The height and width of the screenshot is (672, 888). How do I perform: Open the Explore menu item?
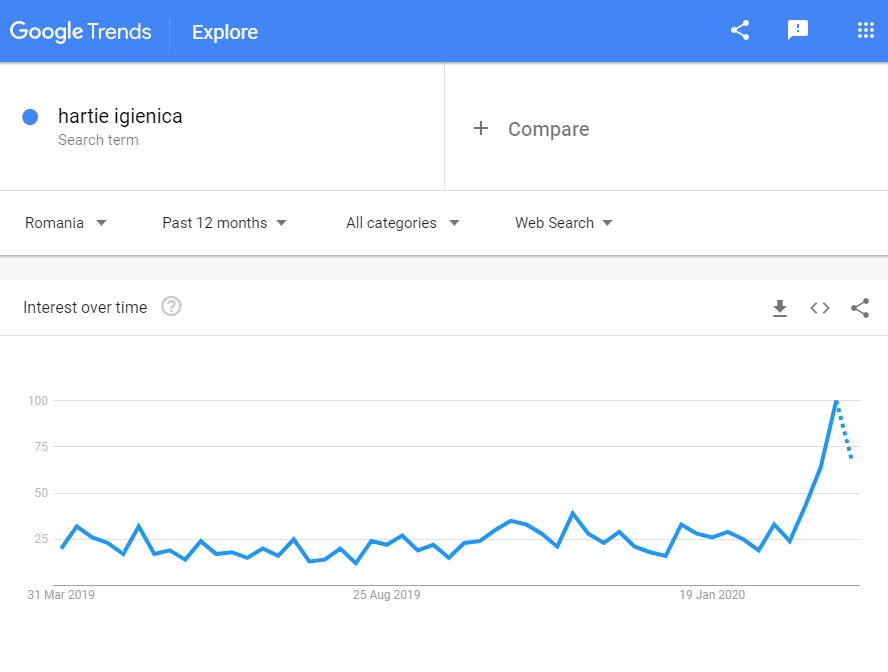(x=224, y=32)
